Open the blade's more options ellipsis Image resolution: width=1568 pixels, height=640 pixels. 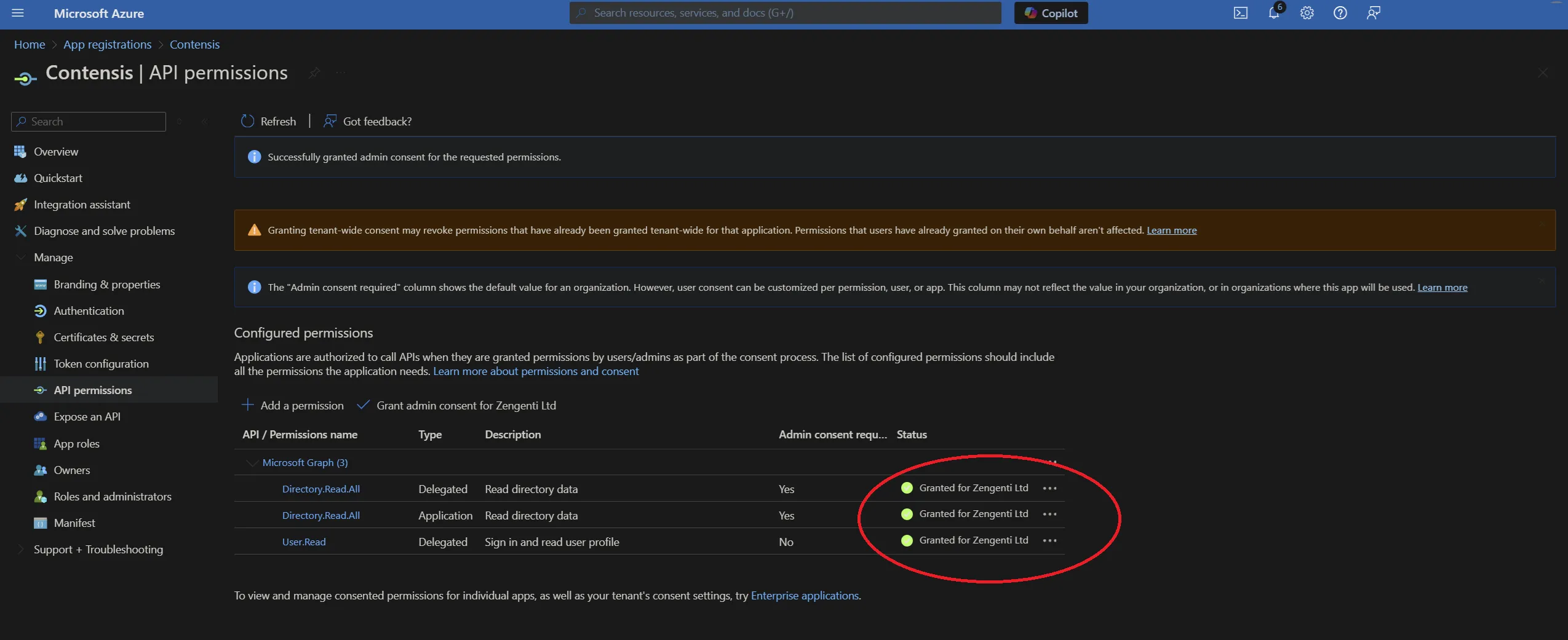(341, 73)
